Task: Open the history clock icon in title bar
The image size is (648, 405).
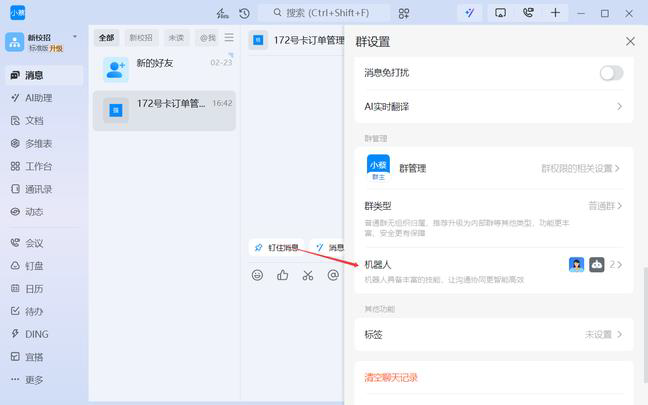Action: 244,13
